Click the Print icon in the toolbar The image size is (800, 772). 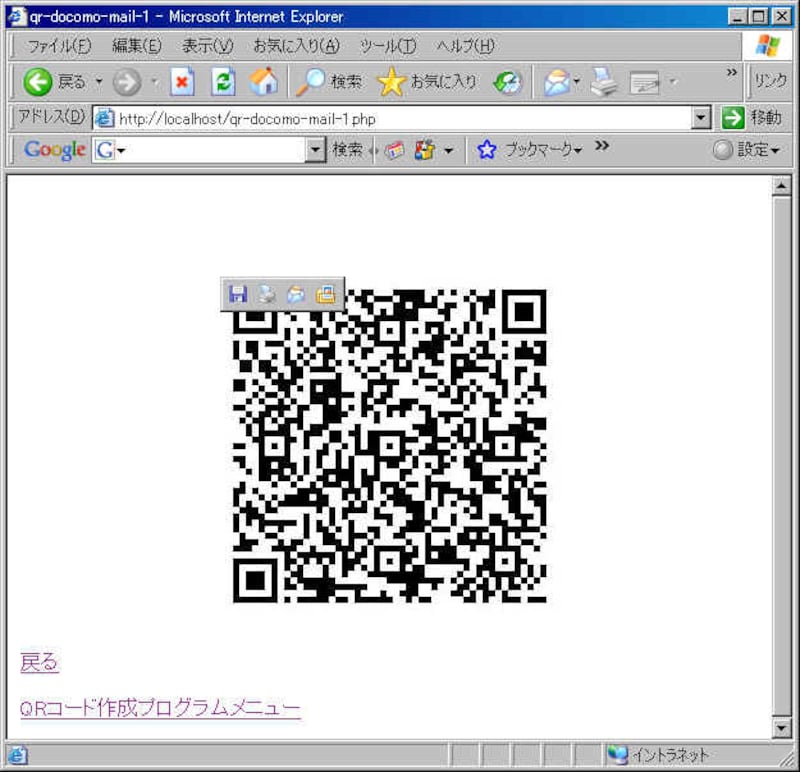[604, 82]
